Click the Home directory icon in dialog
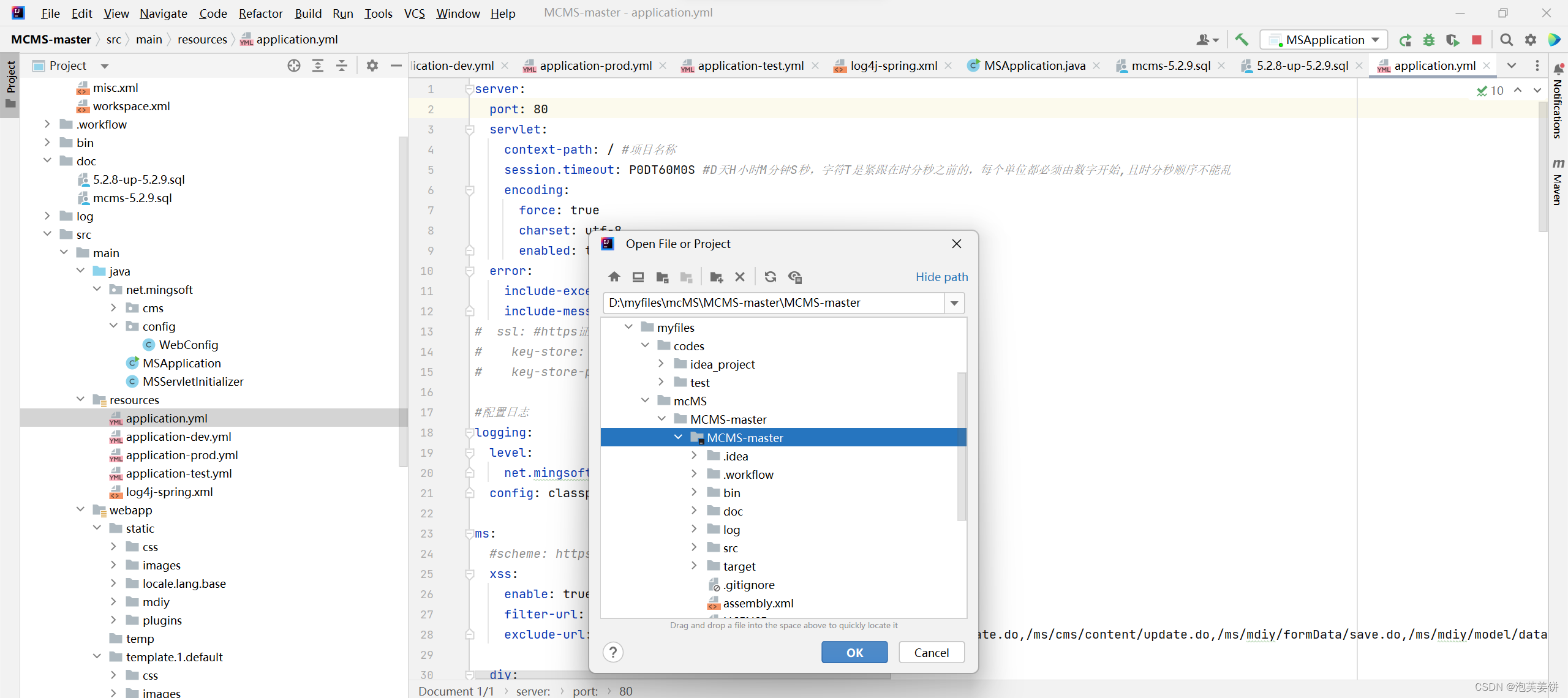Screen dimensions: 1568x698 [x=614, y=277]
